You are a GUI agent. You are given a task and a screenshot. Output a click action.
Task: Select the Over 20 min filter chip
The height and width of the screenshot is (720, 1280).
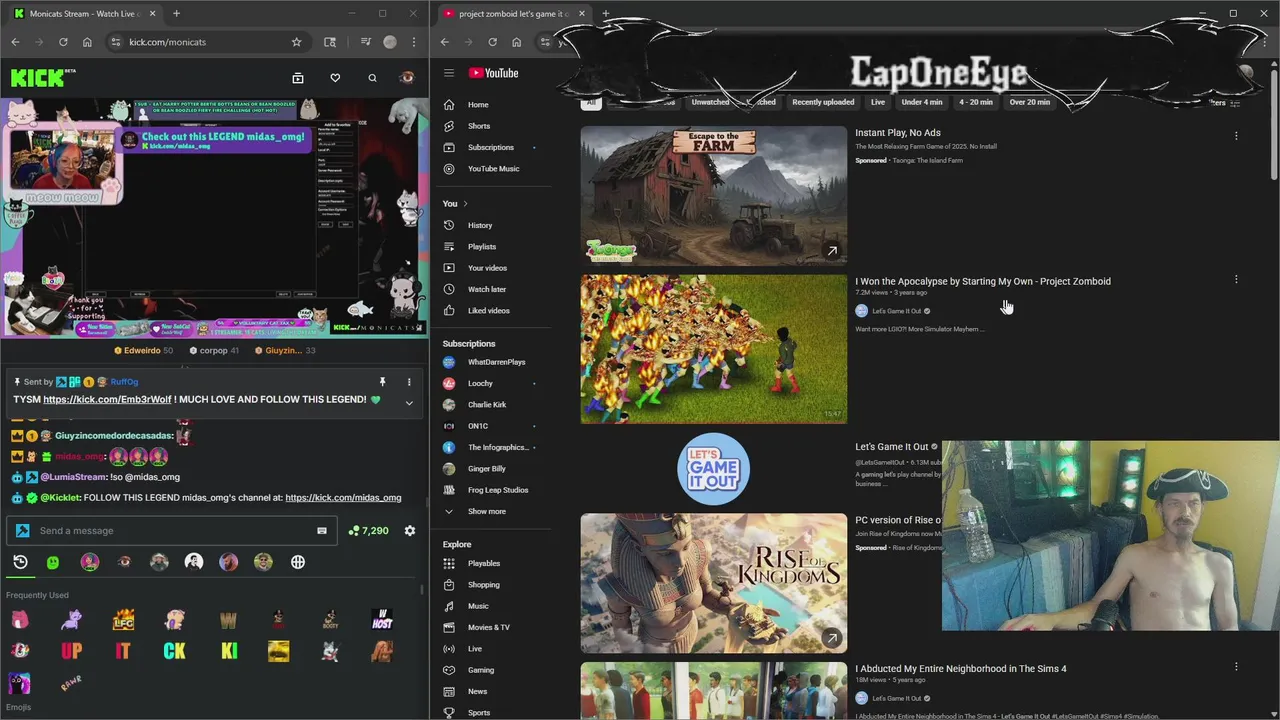tap(1029, 102)
